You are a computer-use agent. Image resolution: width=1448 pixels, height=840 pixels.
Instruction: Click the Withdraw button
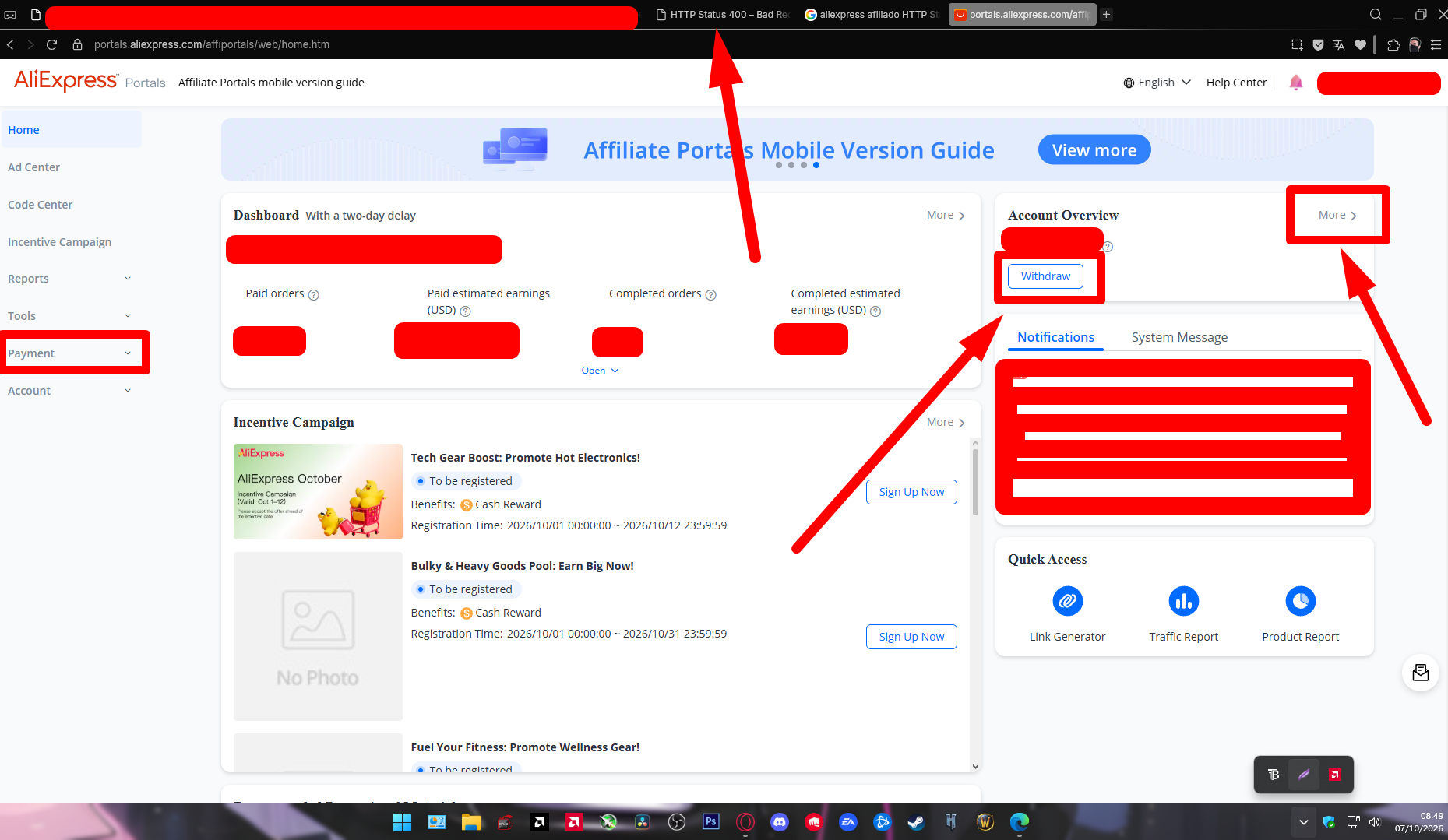click(x=1045, y=276)
